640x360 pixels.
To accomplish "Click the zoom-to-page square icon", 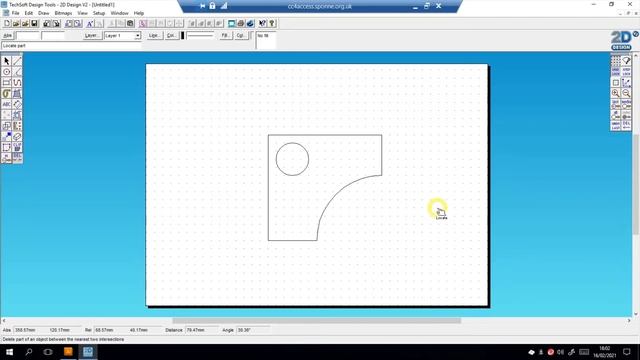I will (616, 82).
